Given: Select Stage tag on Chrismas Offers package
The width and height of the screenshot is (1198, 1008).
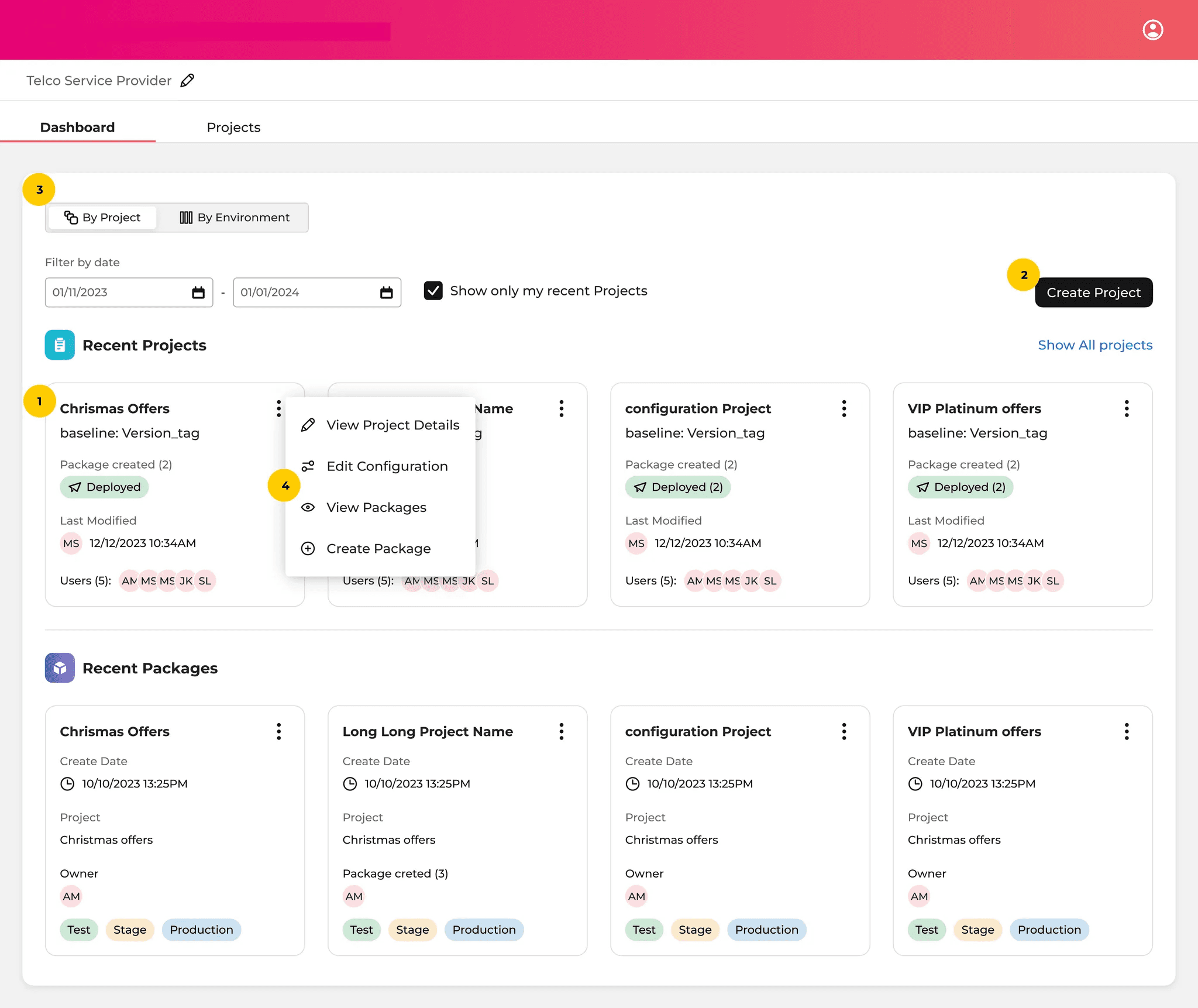Looking at the screenshot, I should click(x=129, y=930).
